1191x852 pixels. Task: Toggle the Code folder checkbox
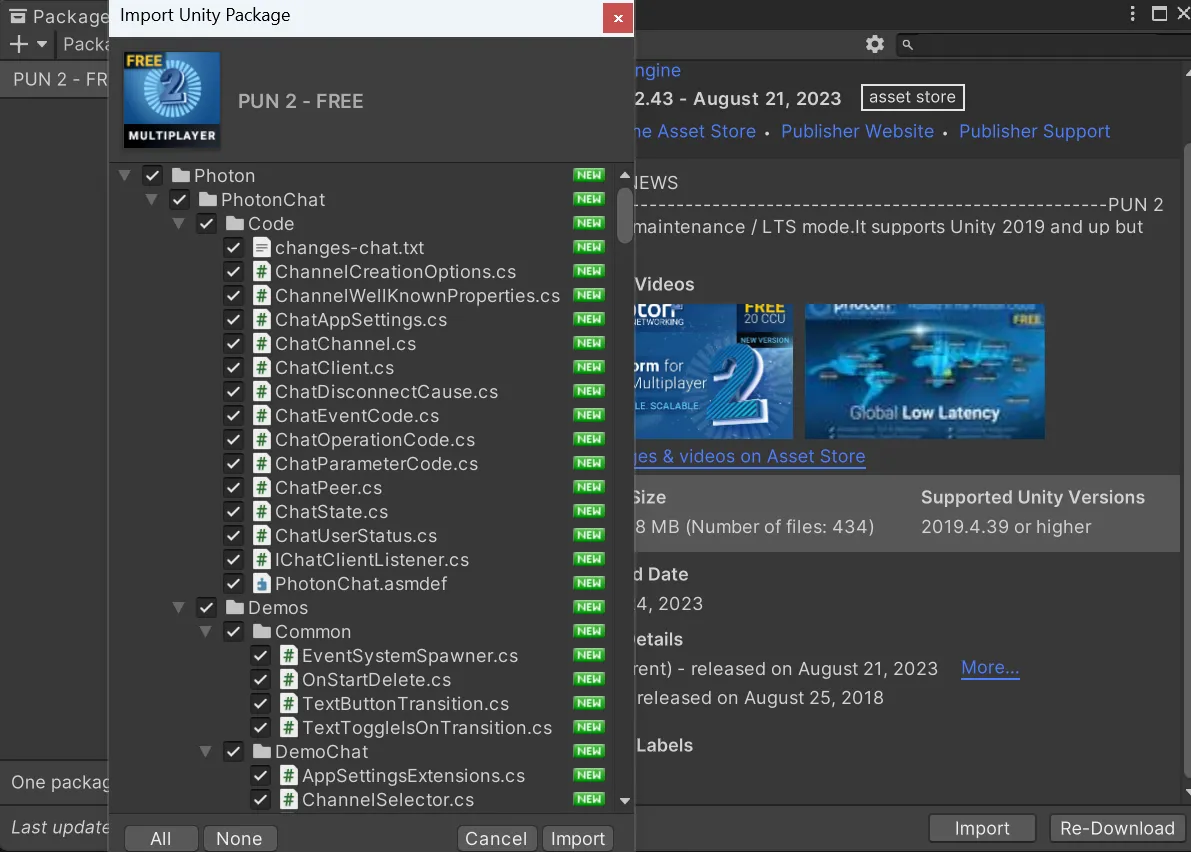pyautogui.click(x=207, y=223)
